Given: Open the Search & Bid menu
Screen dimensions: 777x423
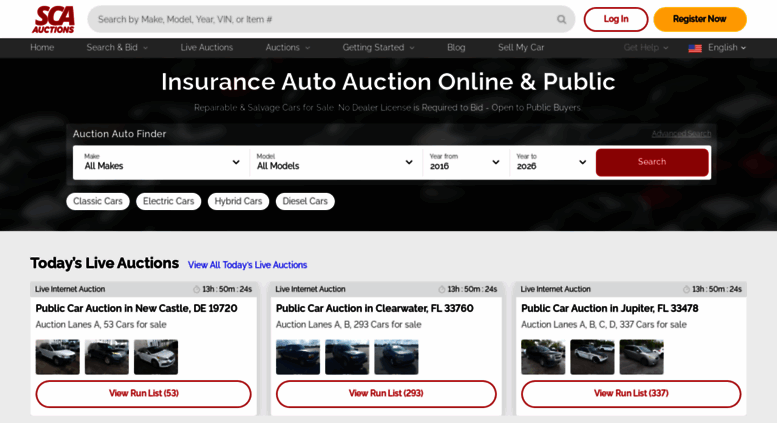Looking at the screenshot, I should pyautogui.click(x=116, y=48).
